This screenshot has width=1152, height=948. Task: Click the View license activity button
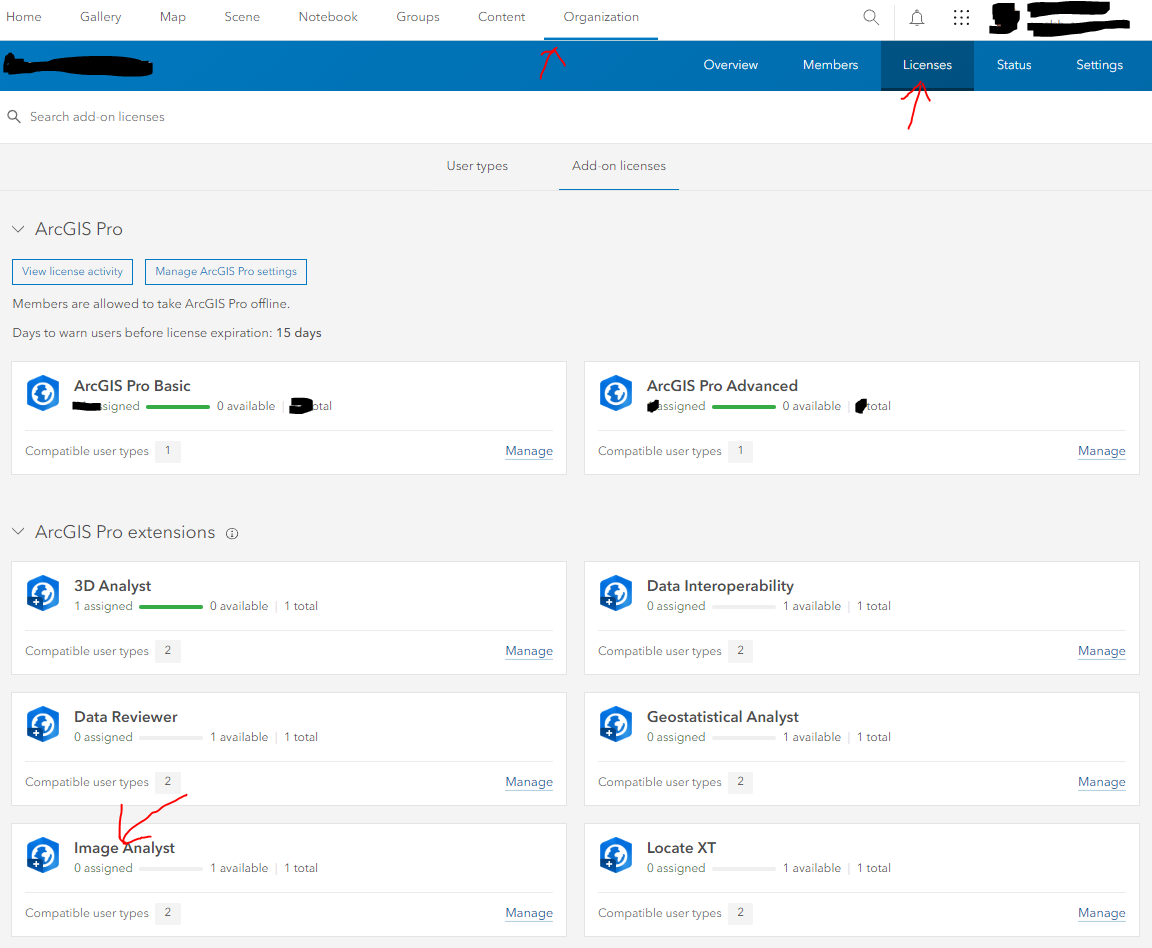pos(71,271)
